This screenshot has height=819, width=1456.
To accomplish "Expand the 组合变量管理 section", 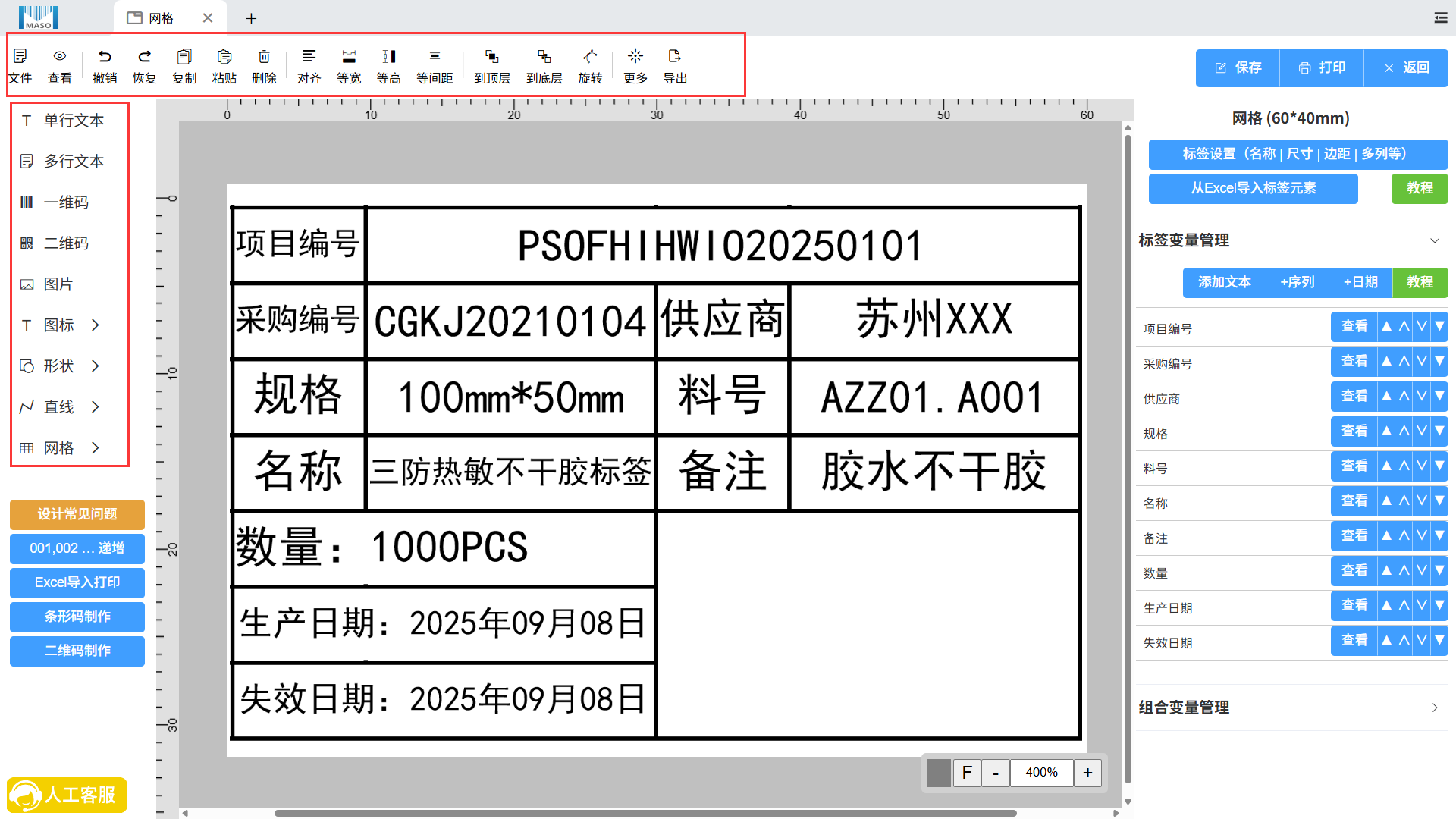I will [x=1434, y=708].
